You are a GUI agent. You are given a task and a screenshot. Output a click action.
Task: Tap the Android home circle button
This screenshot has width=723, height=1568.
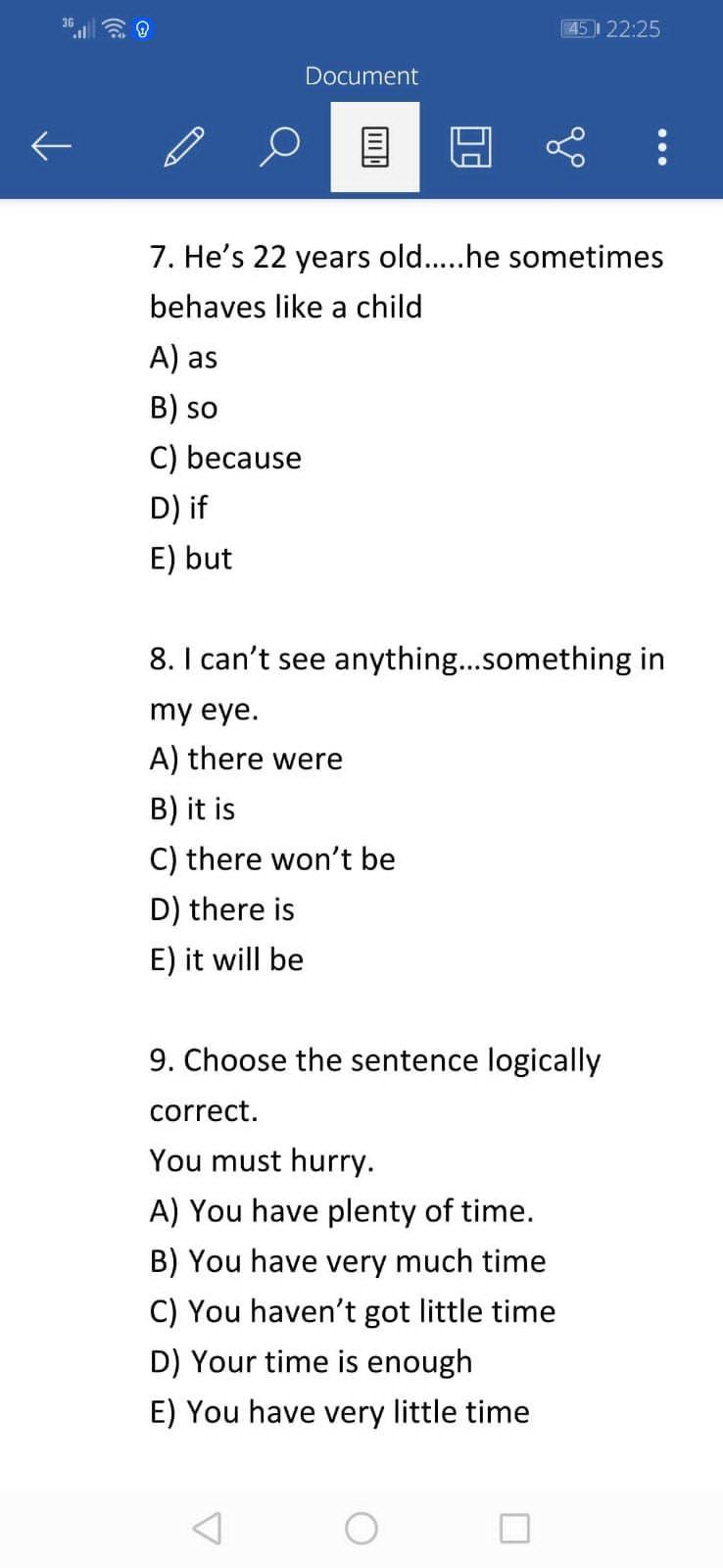click(361, 1528)
